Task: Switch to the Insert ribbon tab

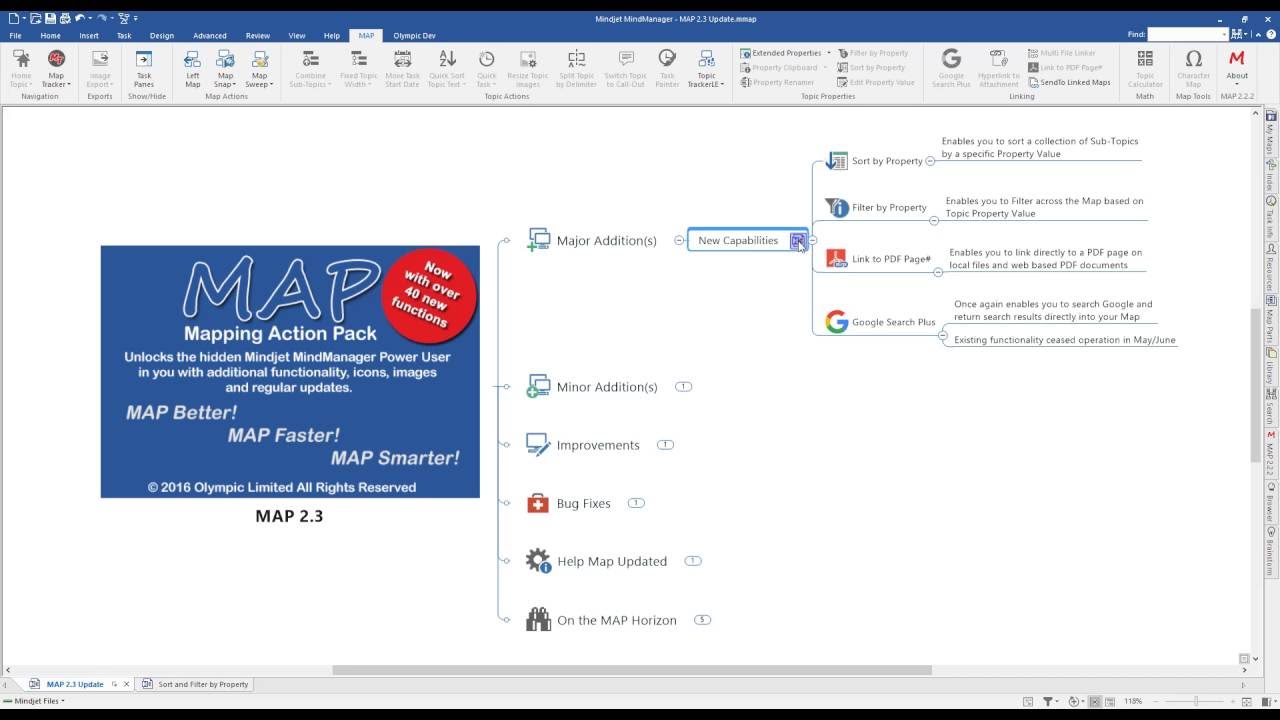Action: click(89, 35)
